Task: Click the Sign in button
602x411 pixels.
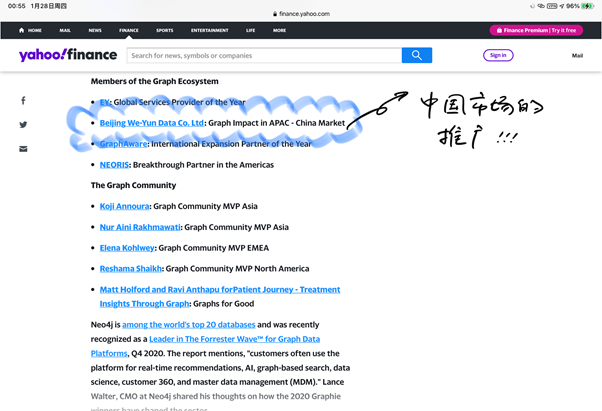Action: click(x=498, y=55)
